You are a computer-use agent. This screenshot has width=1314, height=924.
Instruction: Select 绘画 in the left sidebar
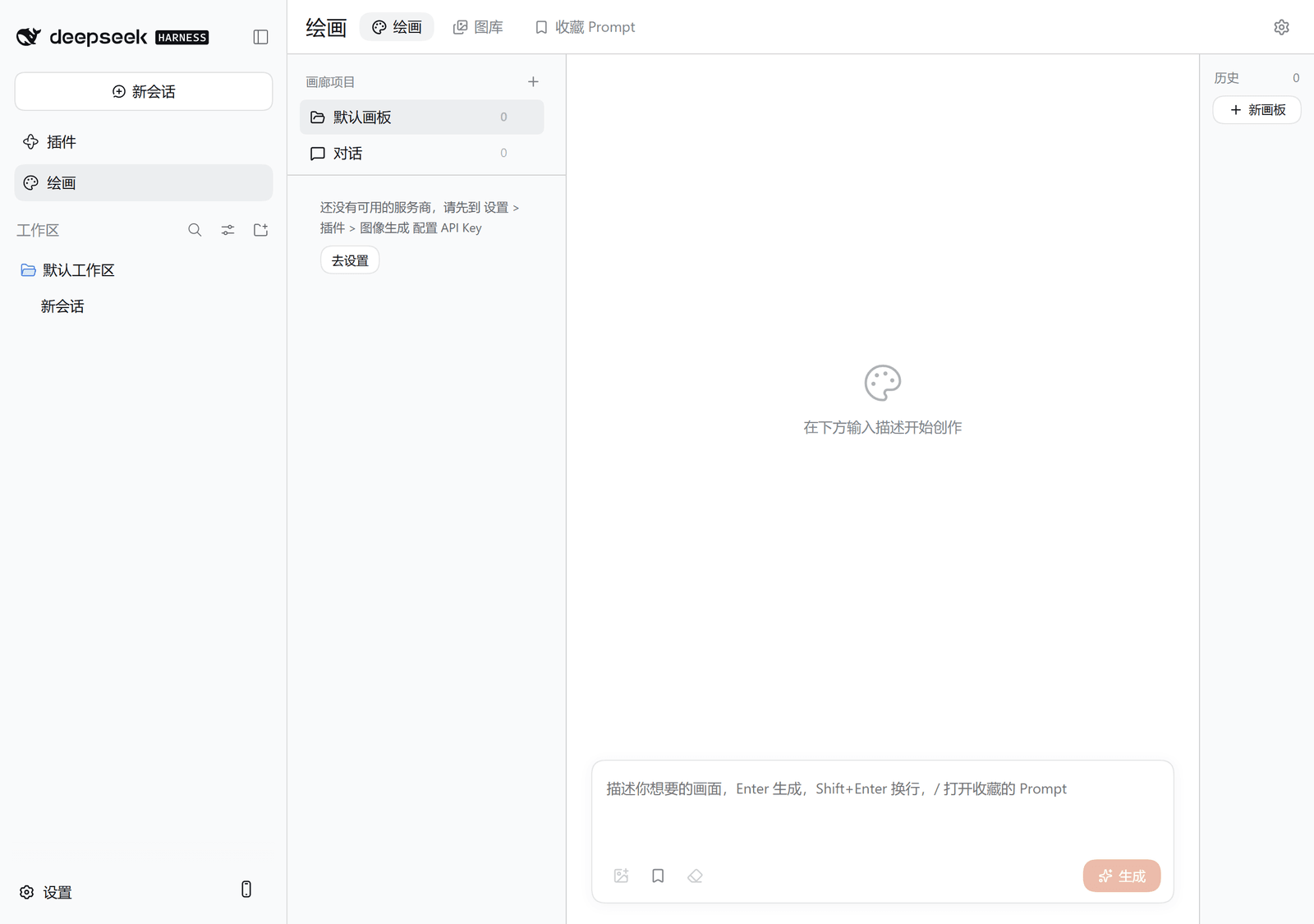pos(144,183)
